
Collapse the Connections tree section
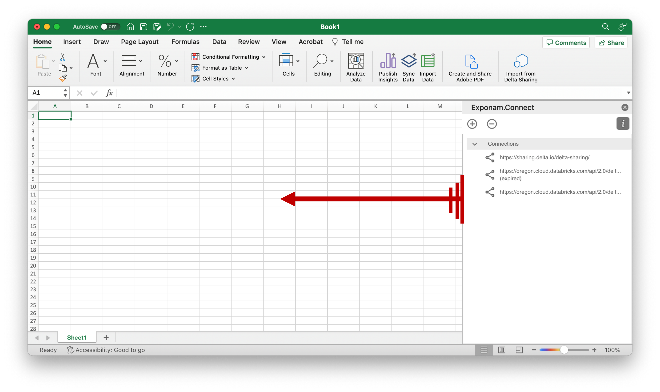(x=475, y=144)
